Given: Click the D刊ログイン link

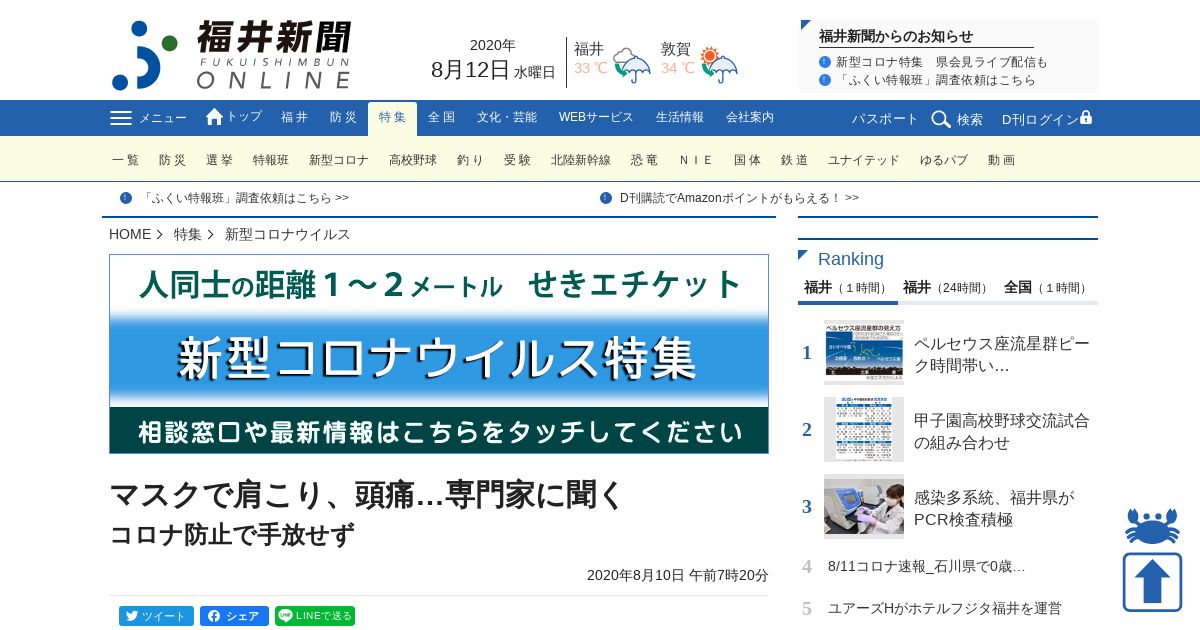Looking at the screenshot, I should [1040, 119].
